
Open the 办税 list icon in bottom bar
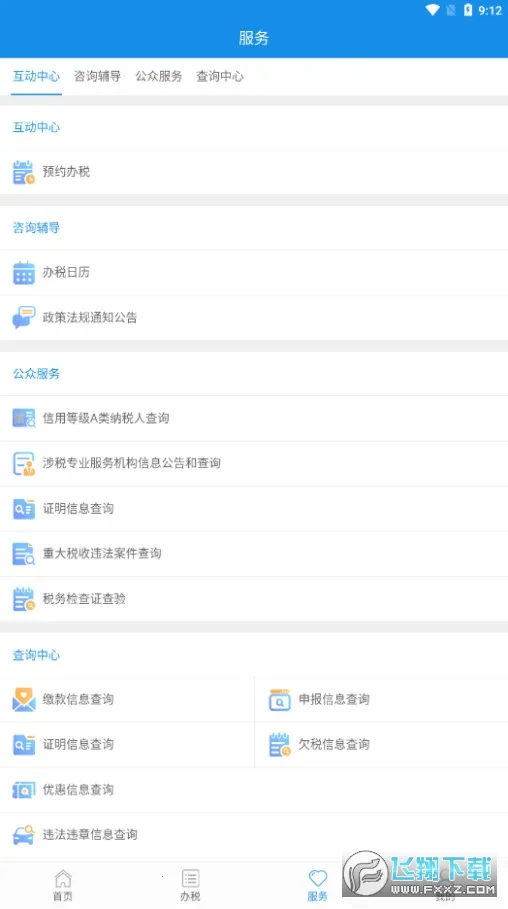(190, 878)
